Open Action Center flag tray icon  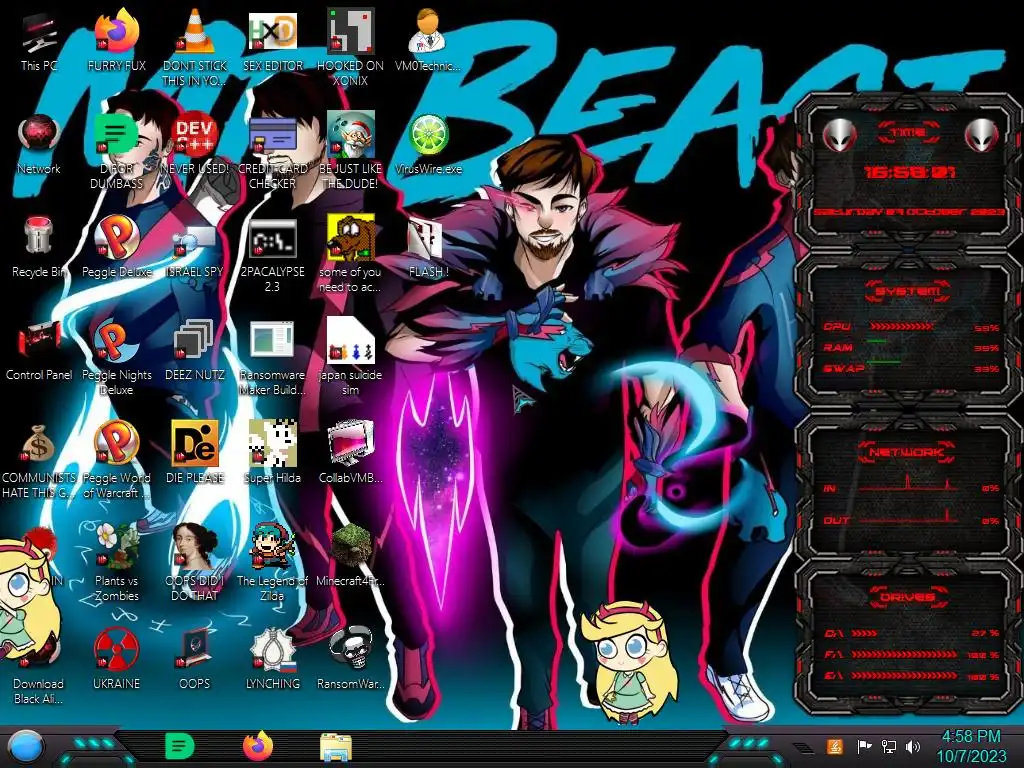click(x=864, y=746)
